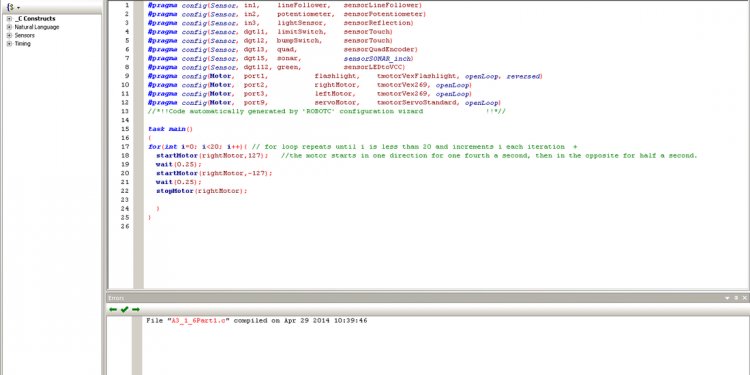
Task: Go to next error with right arrow
Action: (136, 309)
